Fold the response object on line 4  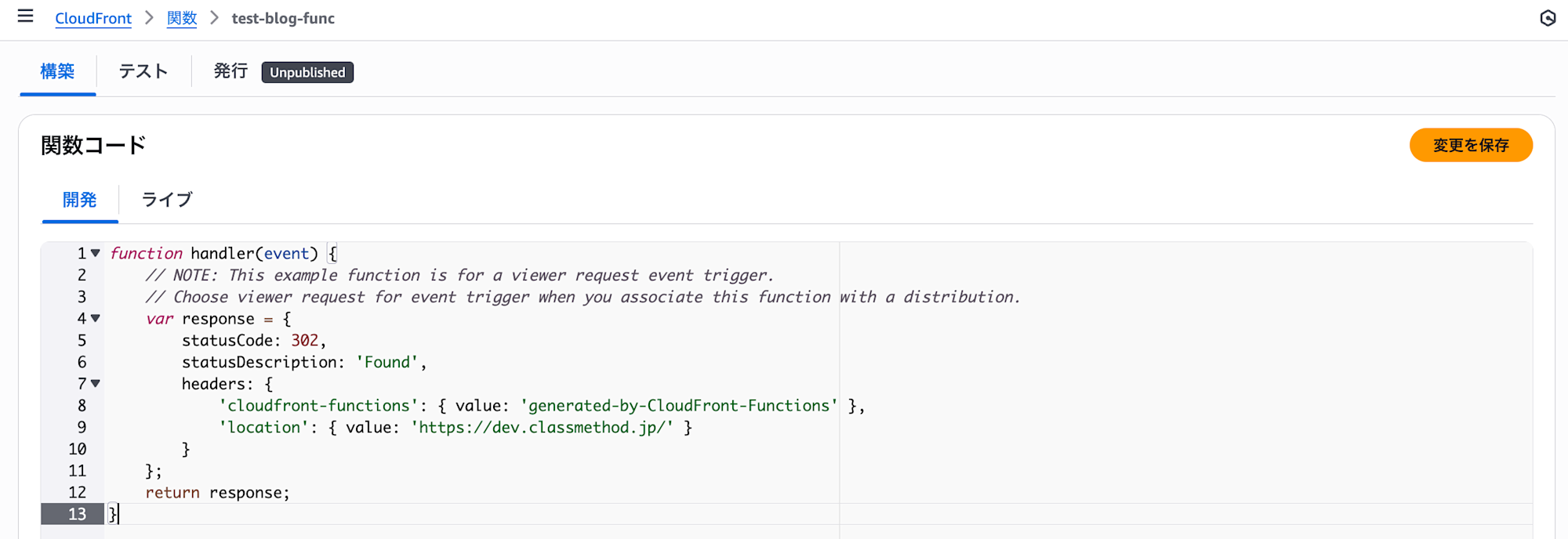coord(96,318)
